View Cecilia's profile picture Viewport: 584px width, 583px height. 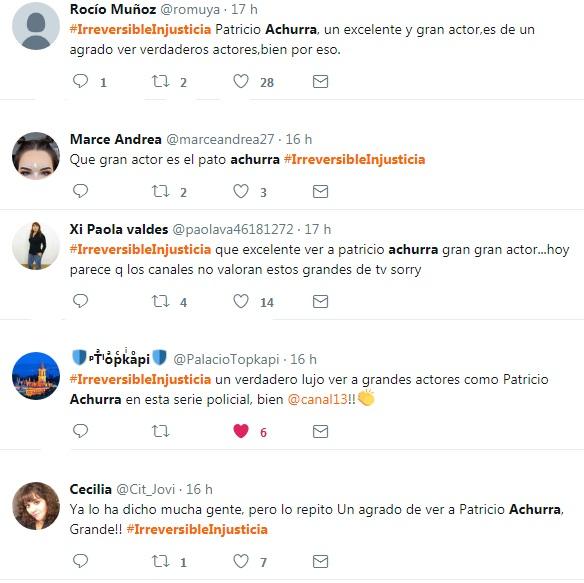[36, 506]
